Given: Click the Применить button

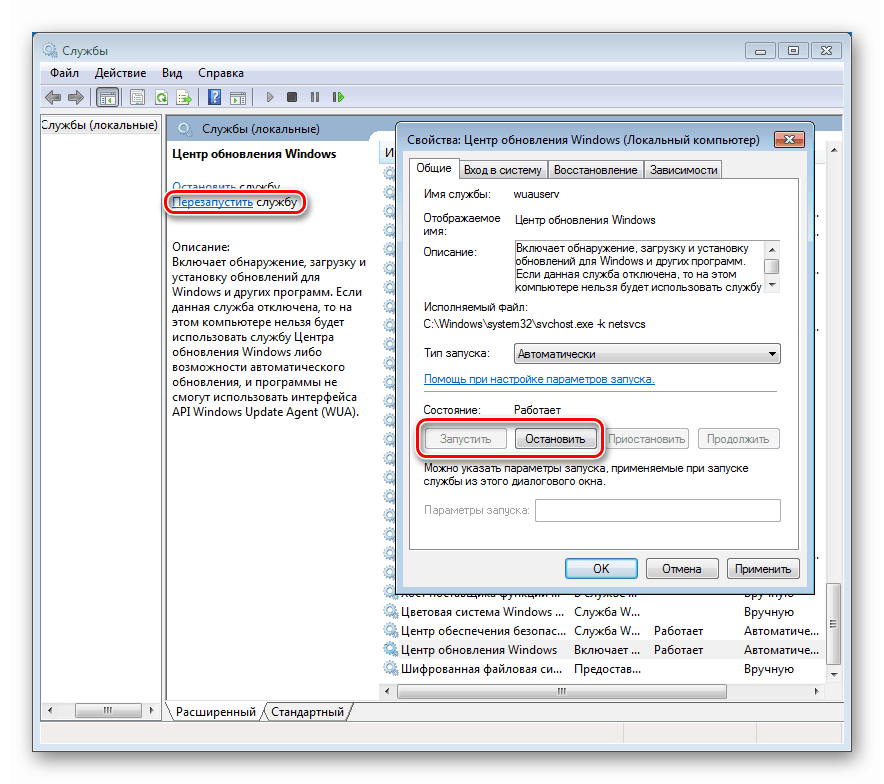Looking at the screenshot, I should pos(763,568).
